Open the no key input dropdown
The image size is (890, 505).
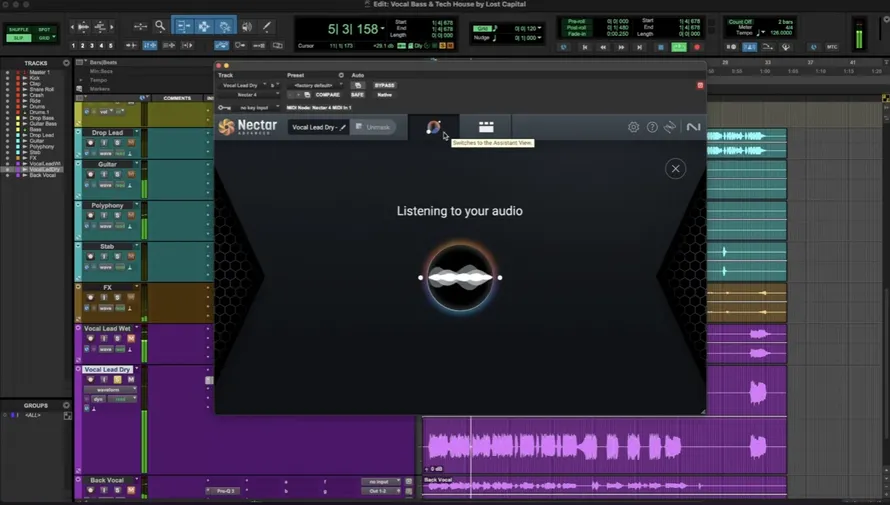(257, 107)
